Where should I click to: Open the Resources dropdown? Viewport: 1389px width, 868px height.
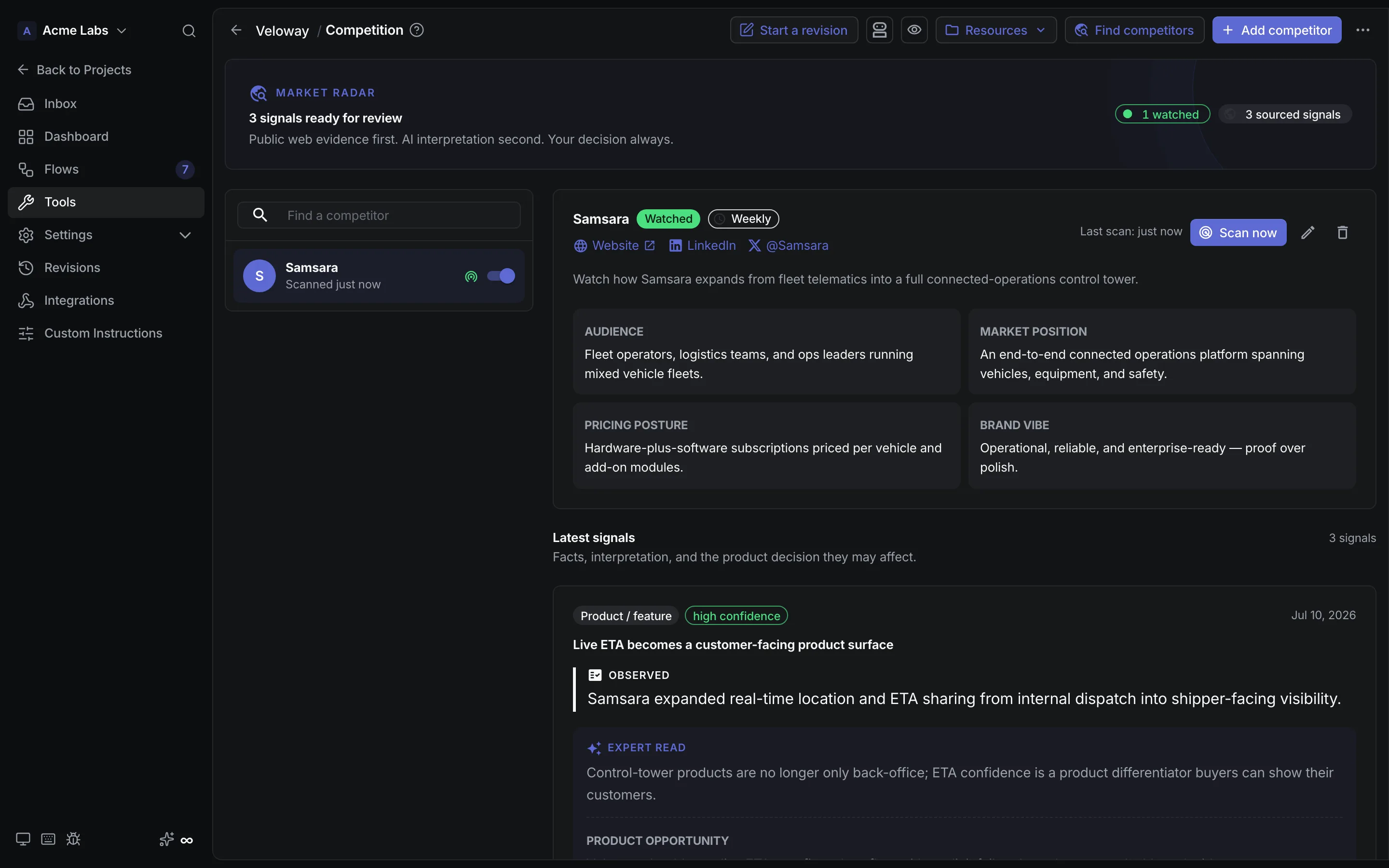click(x=996, y=30)
